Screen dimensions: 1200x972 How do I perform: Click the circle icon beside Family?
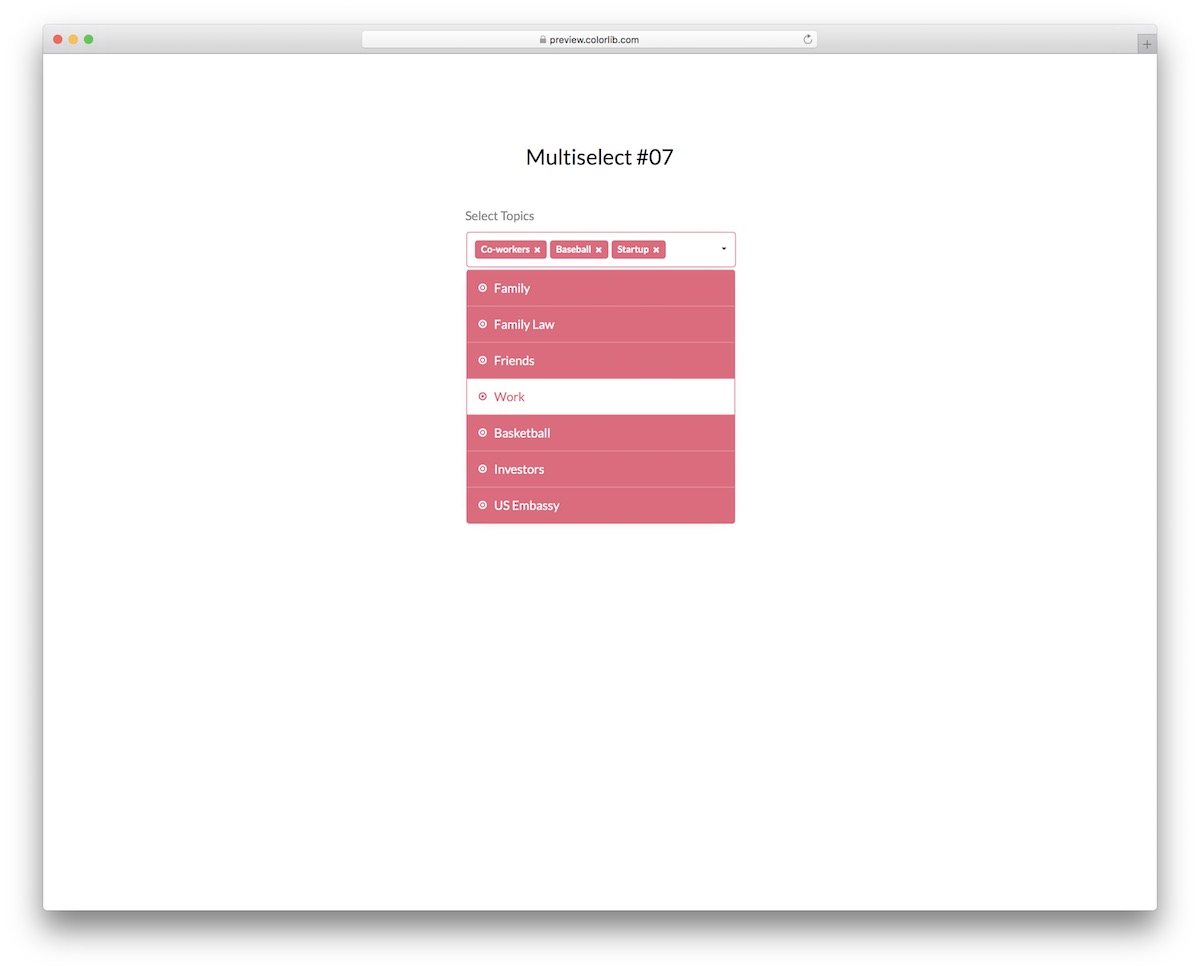(482, 288)
